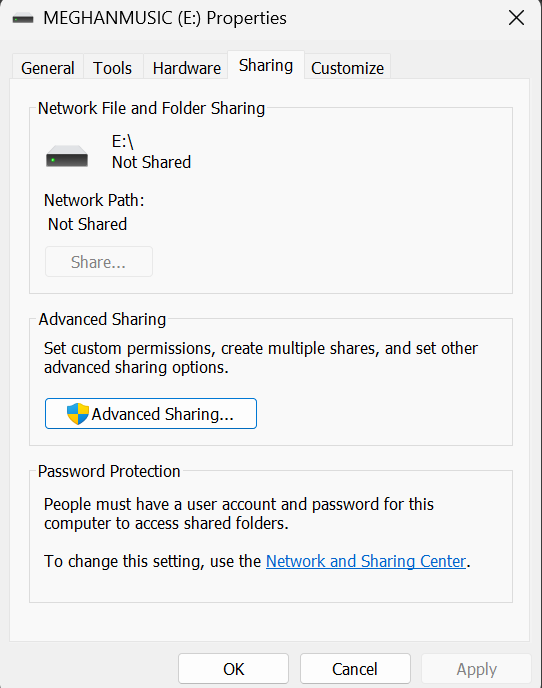Image resolution: width=542 pixels, height=688 pixels.
Task: Switch to the General tab
Action: pyautogui.click(x=47, y=68)
